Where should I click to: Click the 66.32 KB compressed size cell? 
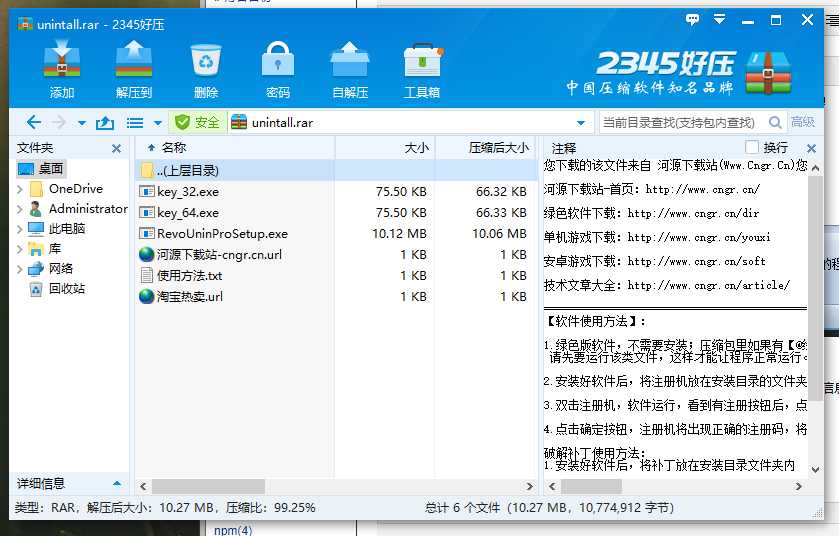click(501, 192)
